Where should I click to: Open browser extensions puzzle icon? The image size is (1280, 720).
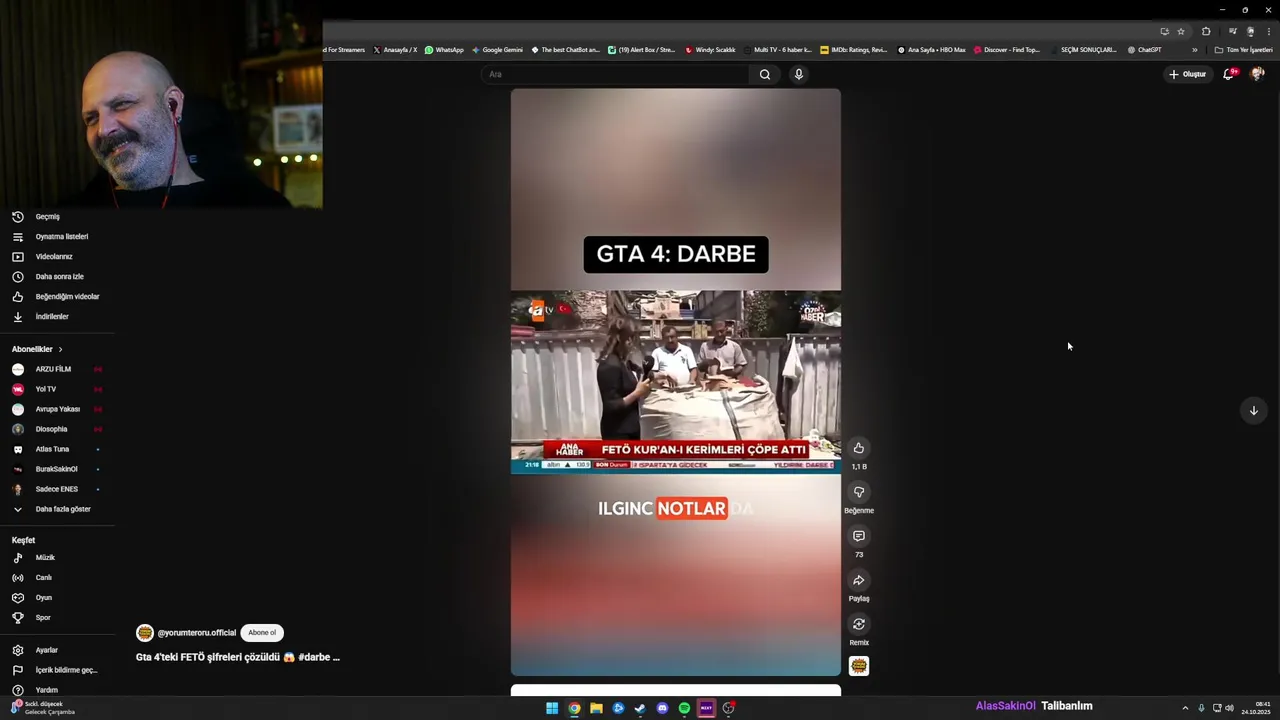coord(1206,31)
